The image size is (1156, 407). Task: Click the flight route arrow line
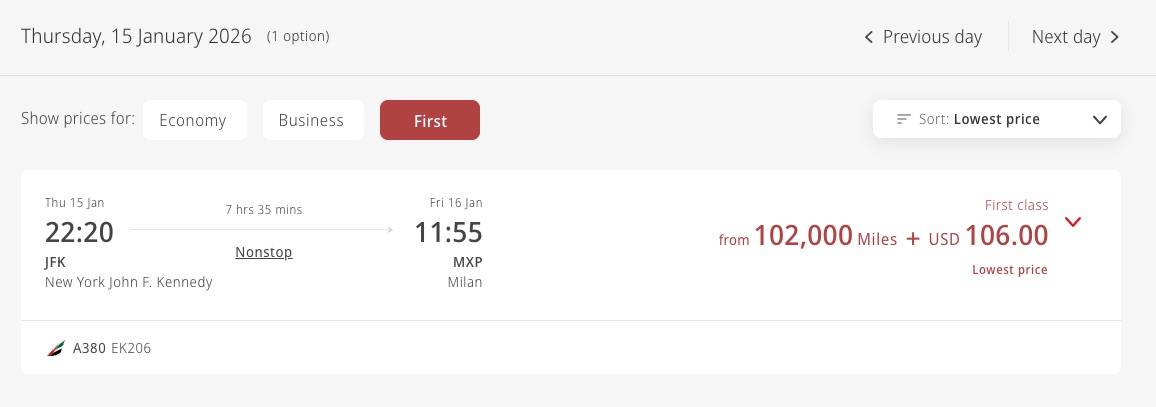[263, 230]
